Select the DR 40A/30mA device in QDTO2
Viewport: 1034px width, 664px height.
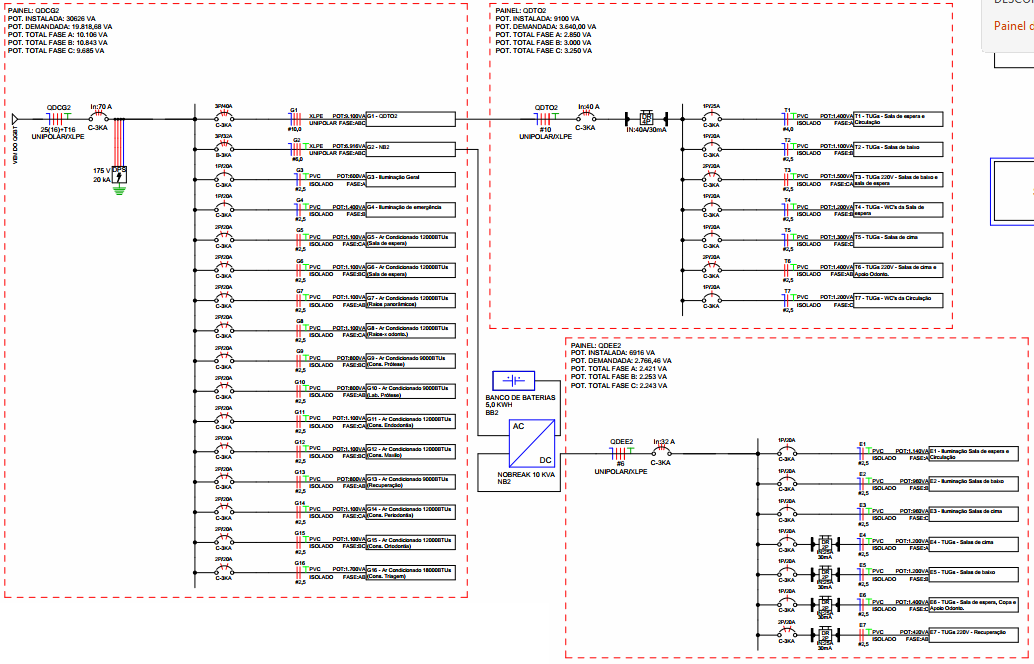(645, 118)
